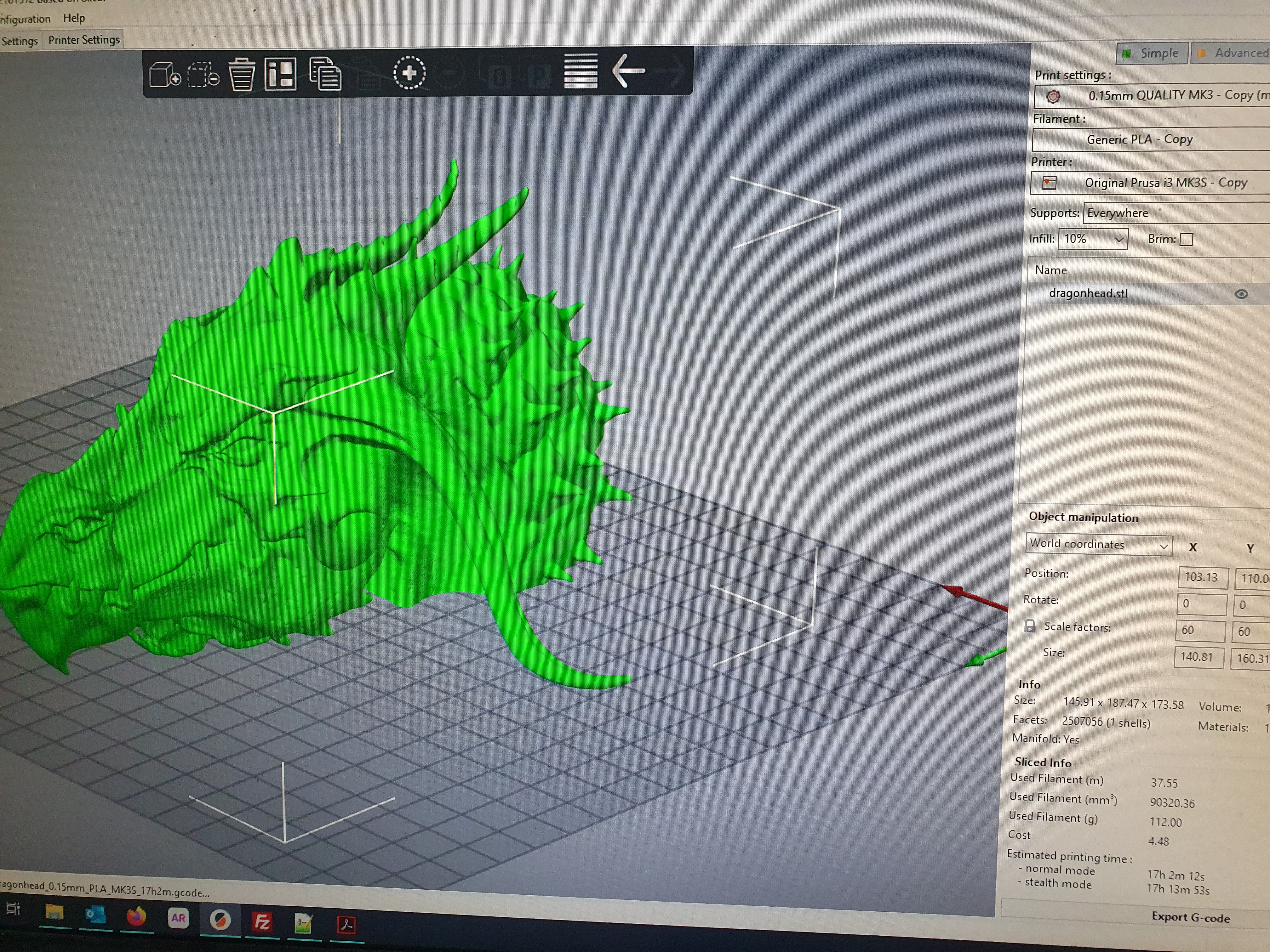Click the filament volume value 90320.36
The height and width of the screenshot is (952, 1270).
tap(1172, 803)
